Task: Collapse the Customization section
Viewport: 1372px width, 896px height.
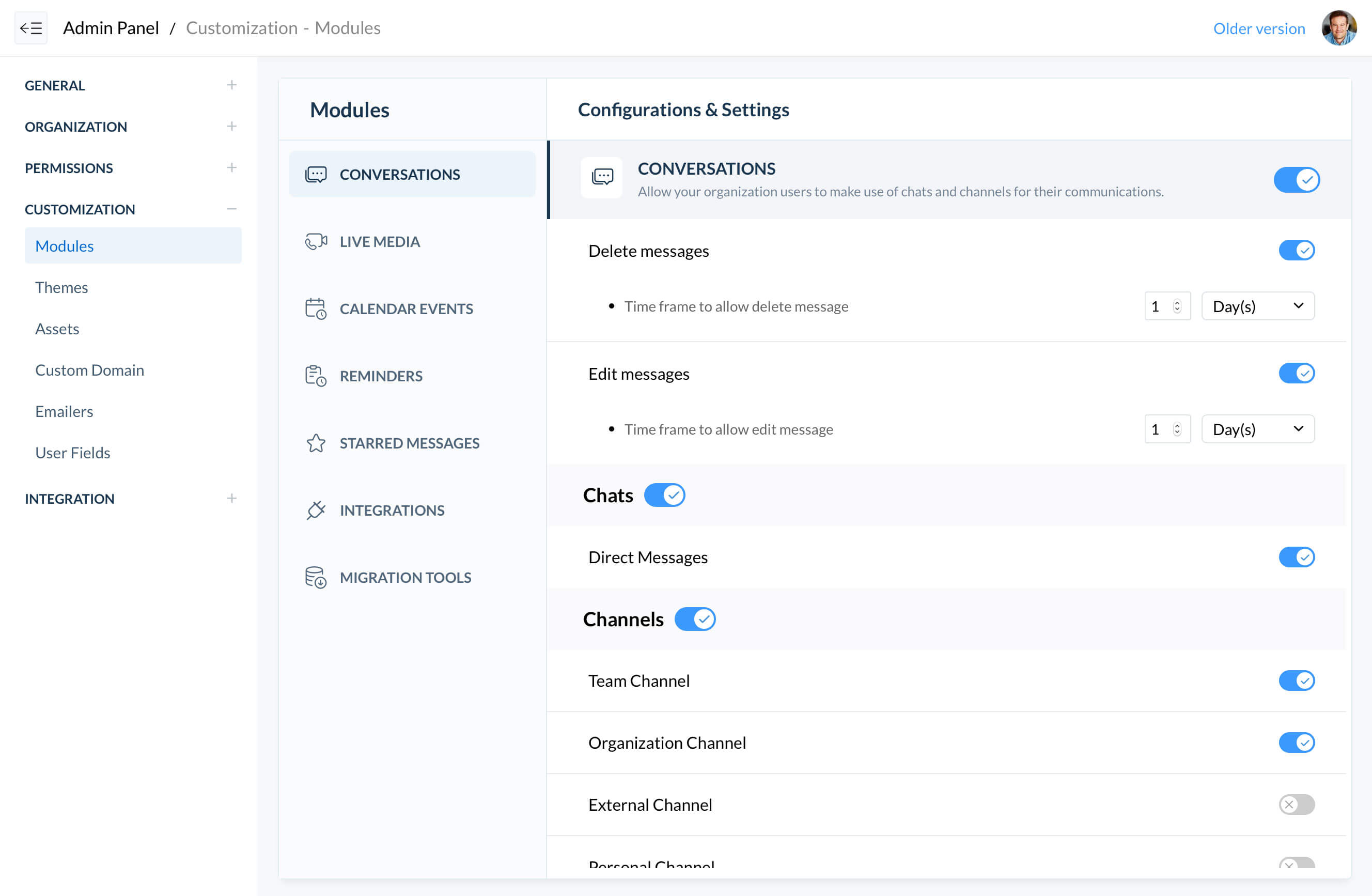Action: point(232,209)
